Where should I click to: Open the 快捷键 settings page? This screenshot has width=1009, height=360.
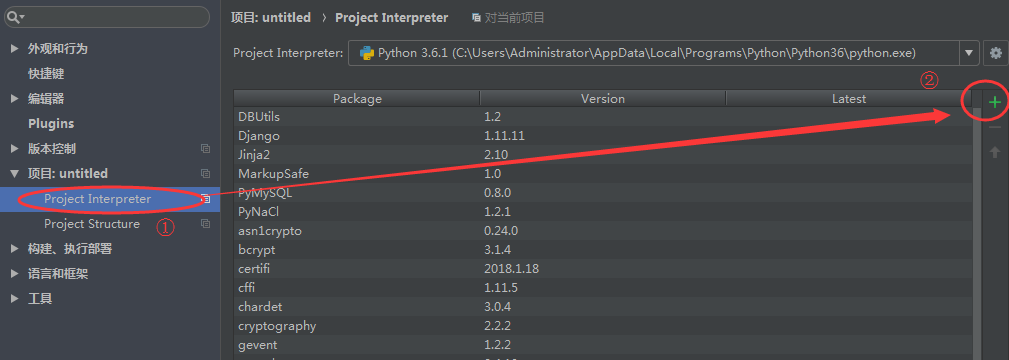click(x=46, y=74)
